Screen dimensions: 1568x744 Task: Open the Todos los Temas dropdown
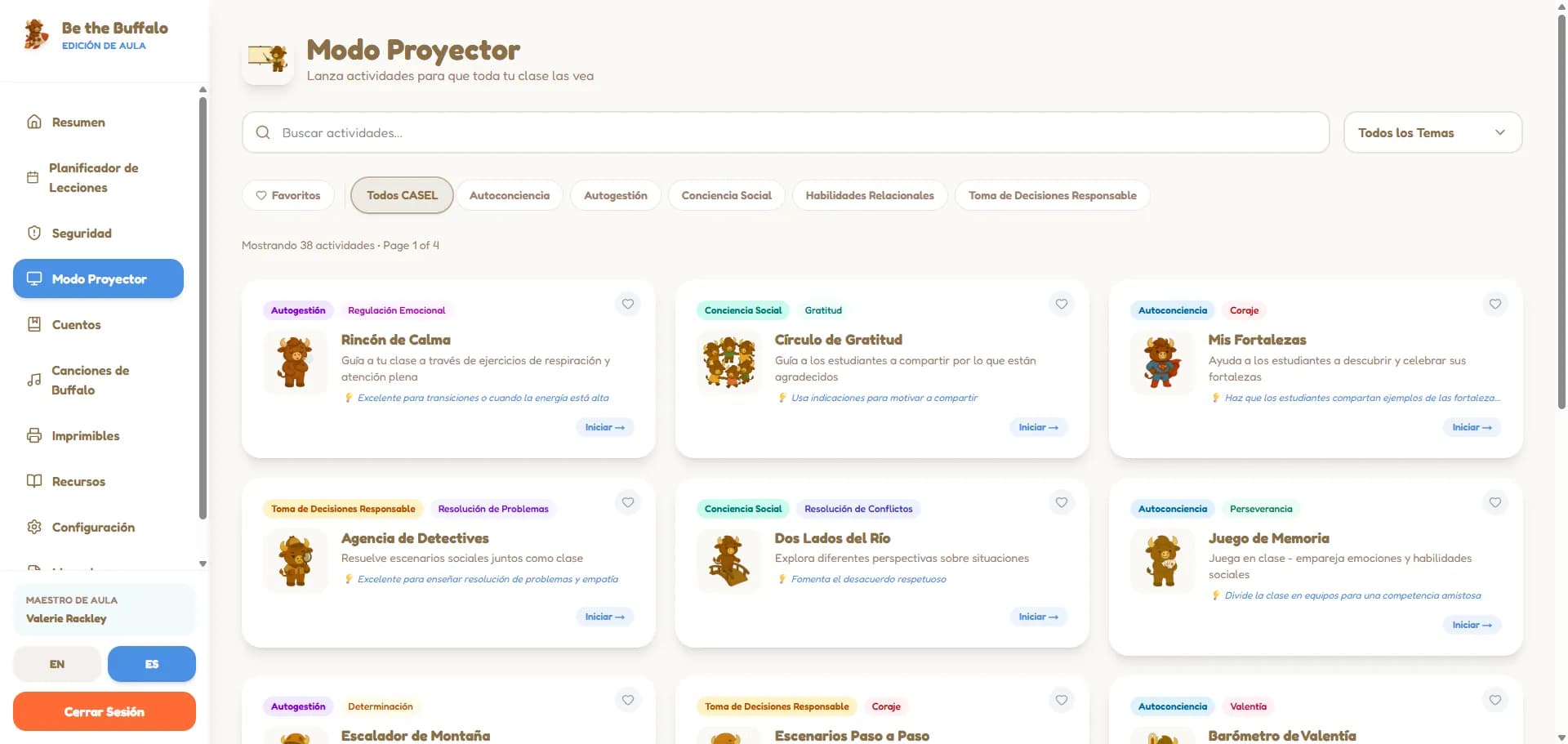1432,132
